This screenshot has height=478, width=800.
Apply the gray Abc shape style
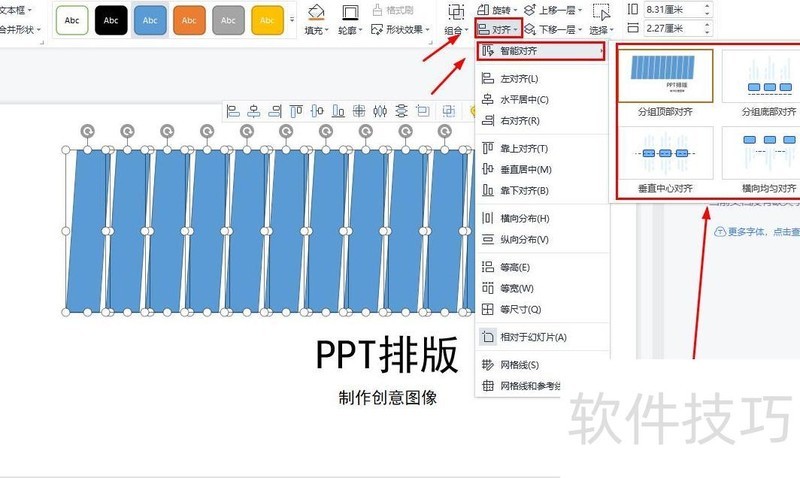coord(228,20)
